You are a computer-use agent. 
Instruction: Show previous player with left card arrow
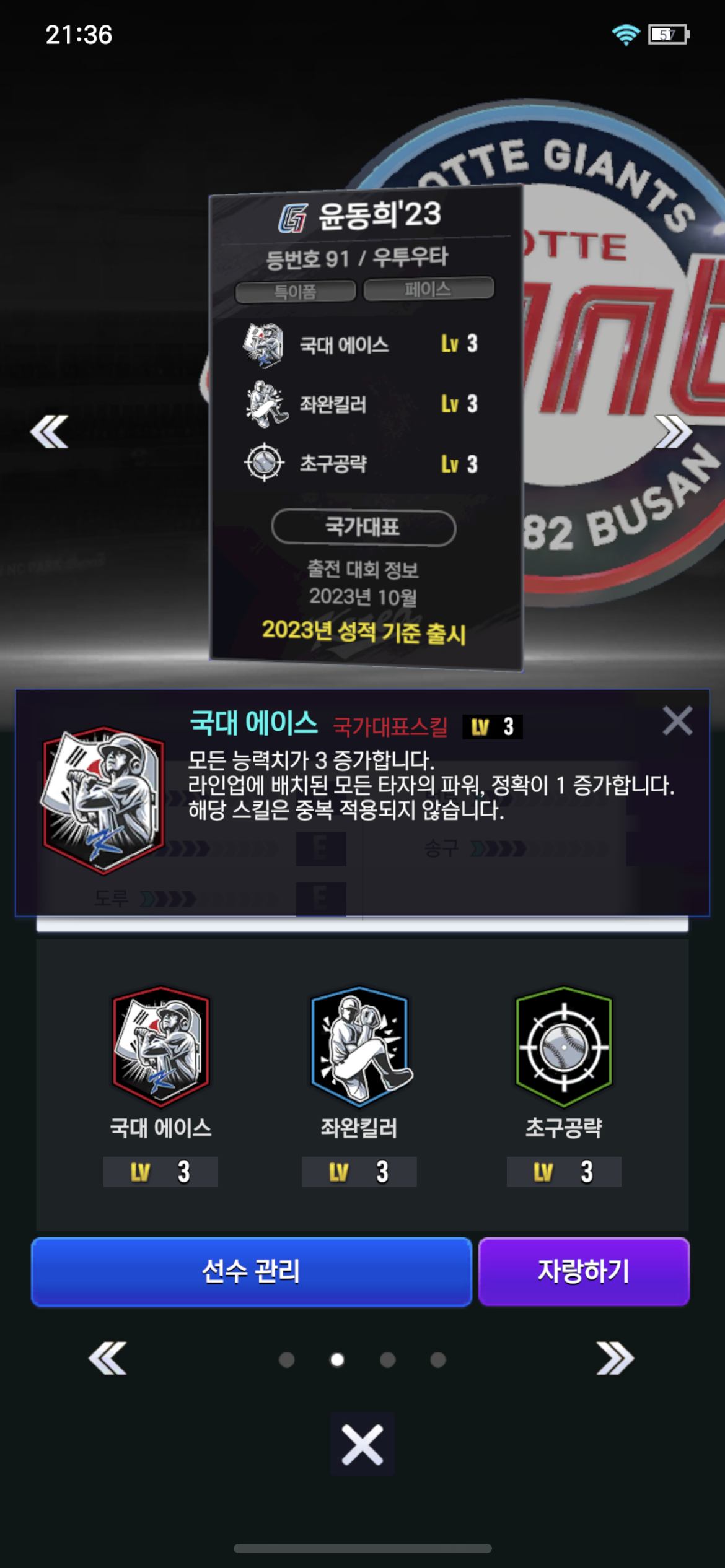[50, 432]
